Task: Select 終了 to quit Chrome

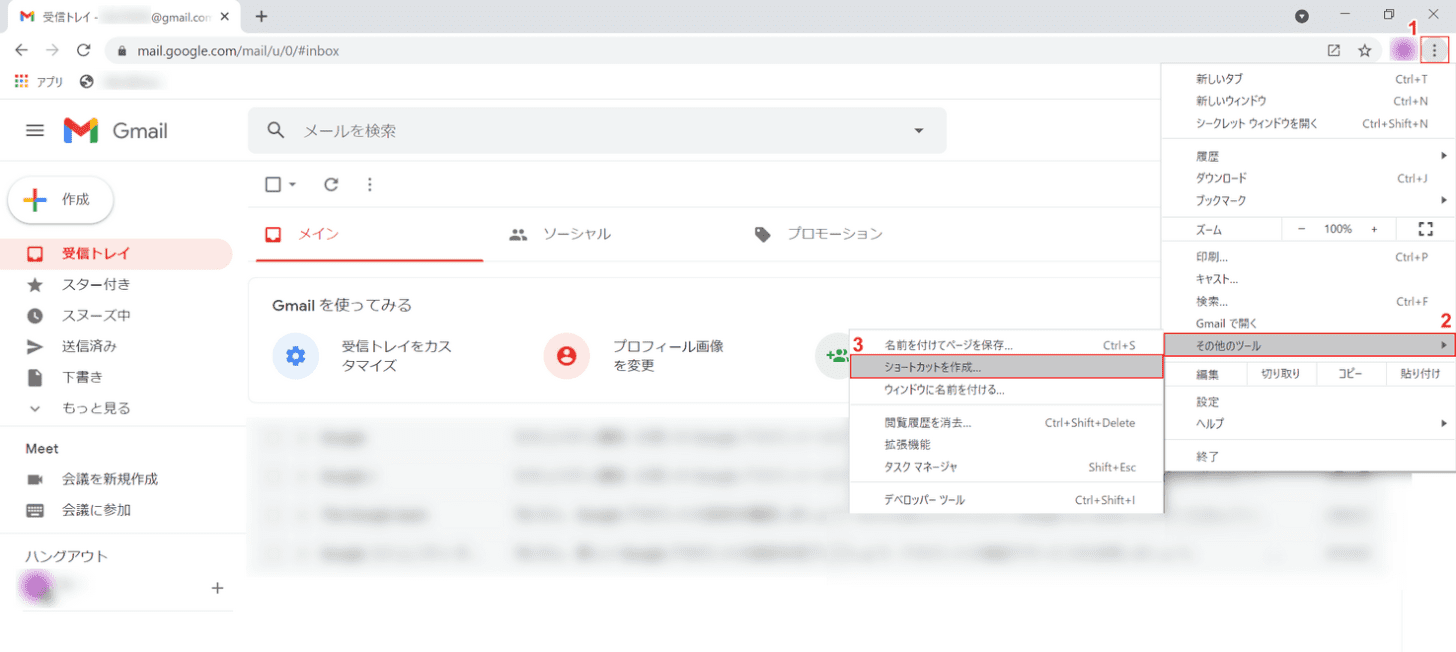Action: pos(1309,456)
